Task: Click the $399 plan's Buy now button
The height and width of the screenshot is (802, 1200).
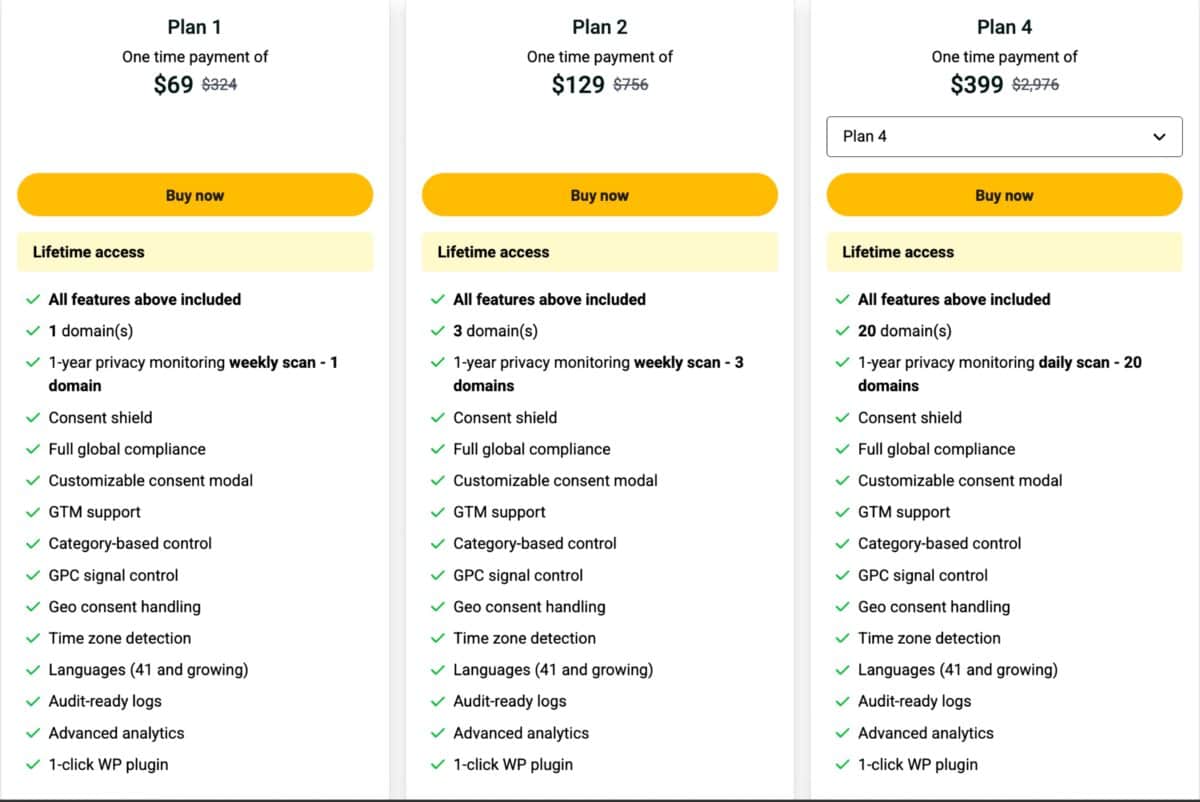Action: click(x=1004, y=195)
